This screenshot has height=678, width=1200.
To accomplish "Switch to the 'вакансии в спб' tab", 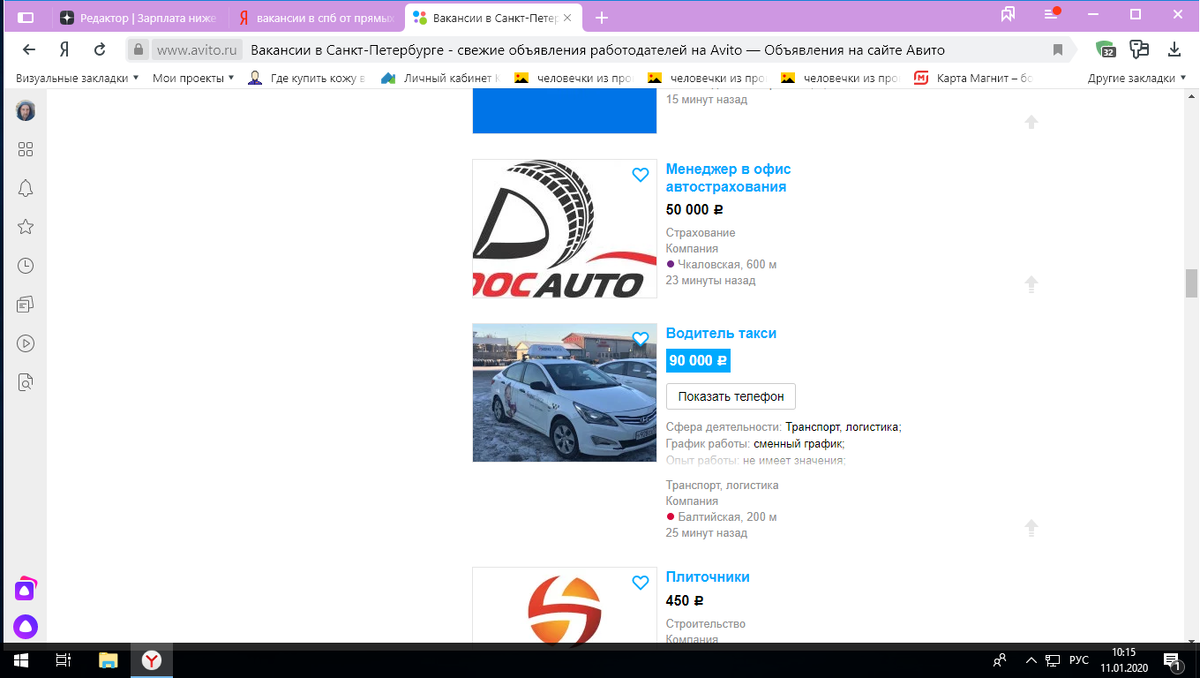I will pyautogui.click(x=316, y=18).
